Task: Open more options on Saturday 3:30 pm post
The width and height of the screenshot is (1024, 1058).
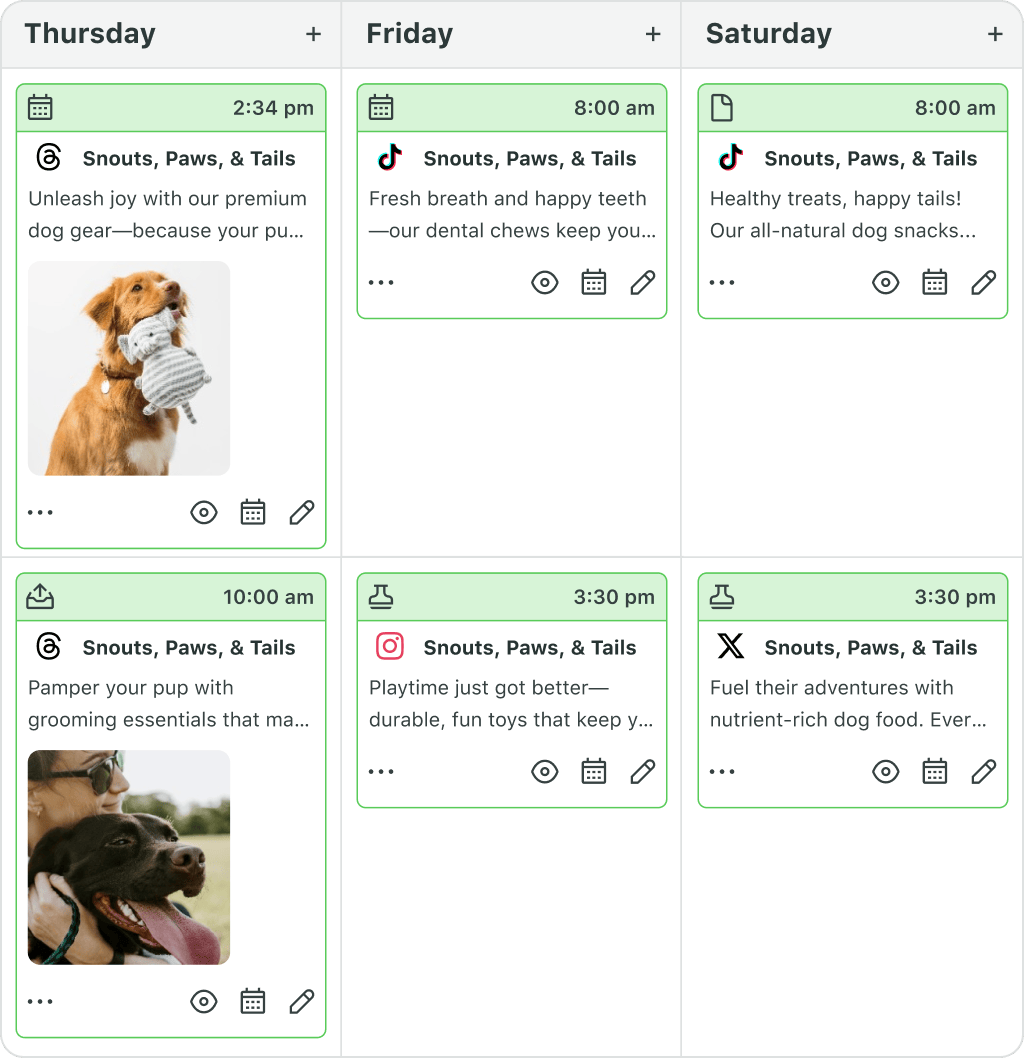Action: [x=723, y=772]
